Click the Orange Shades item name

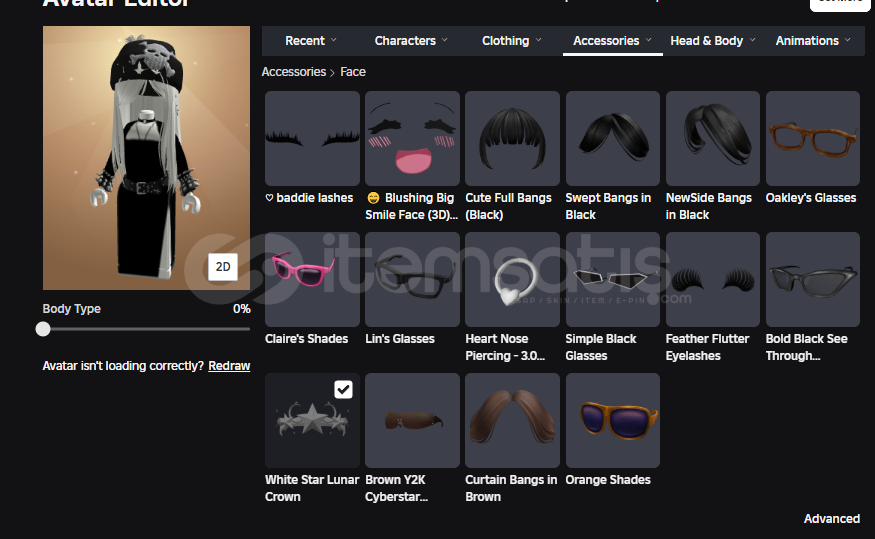coord(608,480)
